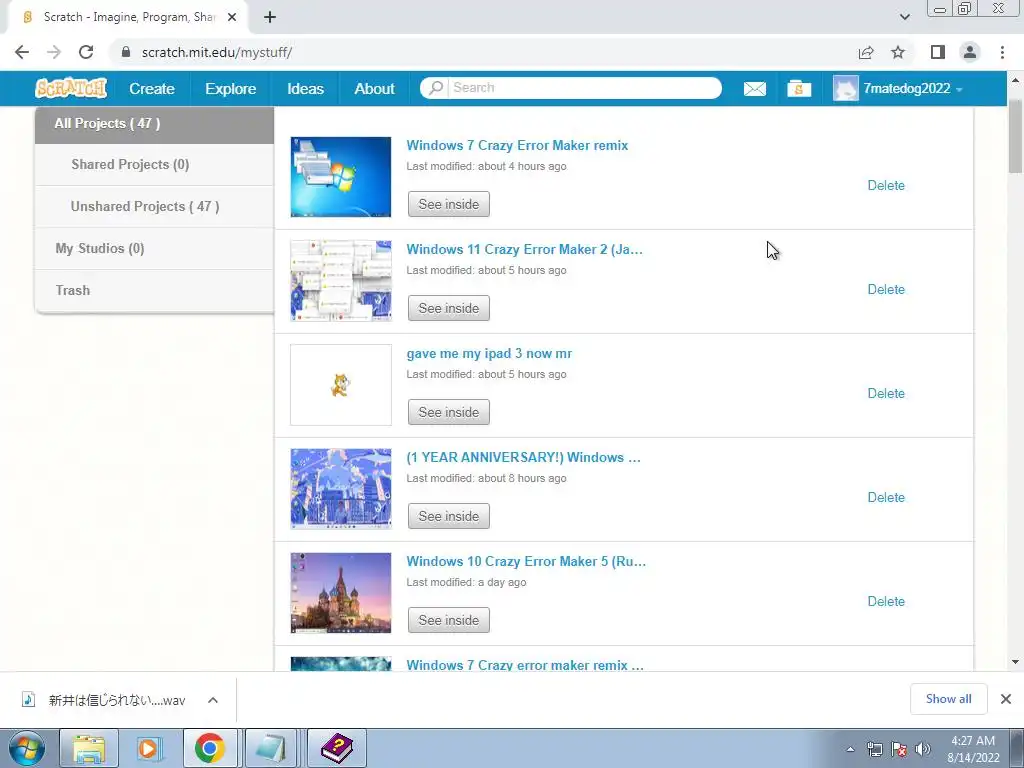Open Windows 10 Crazy Error Maker 5 title link
This screenshot has height=768, width=1024.
click(526, 561)
